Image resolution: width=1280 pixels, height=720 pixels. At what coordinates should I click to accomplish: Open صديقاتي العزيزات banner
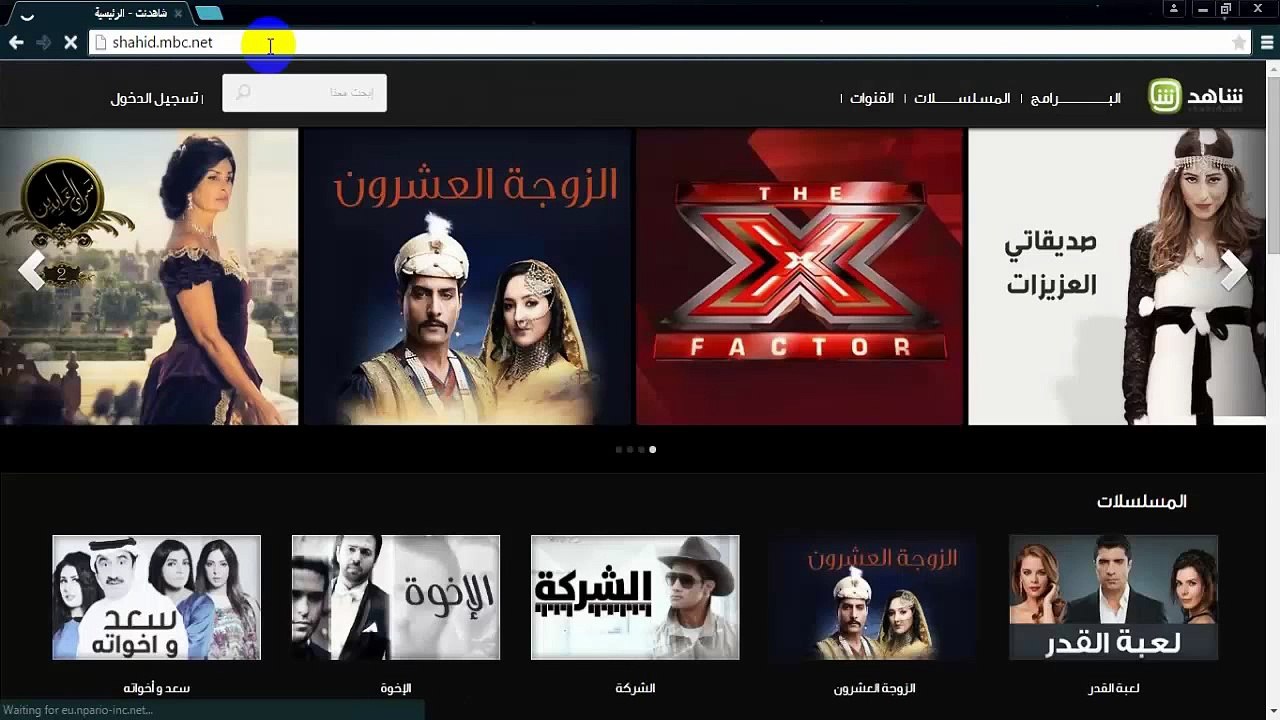(1117, 277)
